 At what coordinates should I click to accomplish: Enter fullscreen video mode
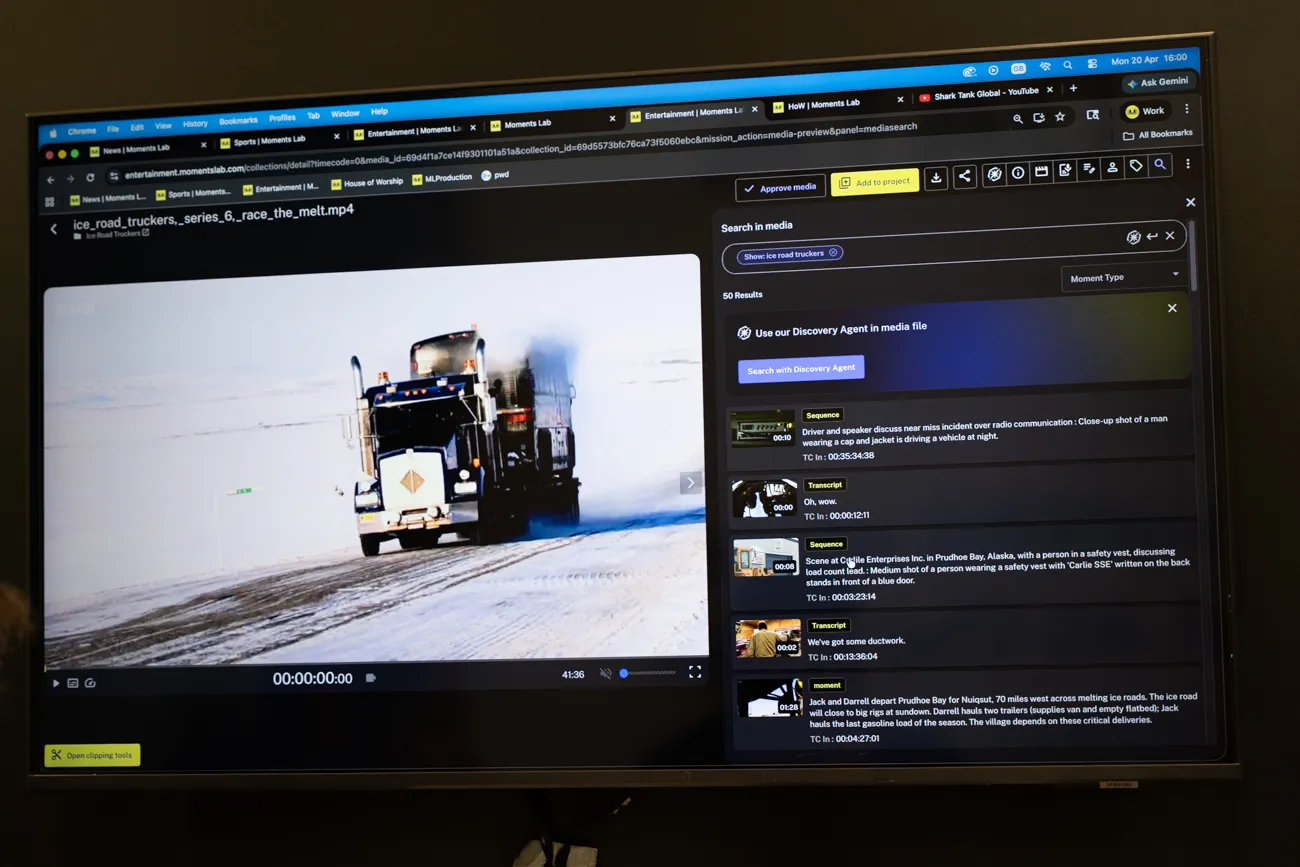[x=695, y=672]
